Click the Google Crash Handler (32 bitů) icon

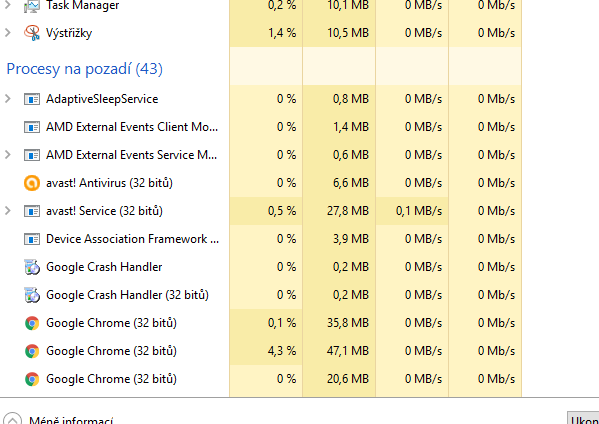pyautogui.click(x=32, y=295)
